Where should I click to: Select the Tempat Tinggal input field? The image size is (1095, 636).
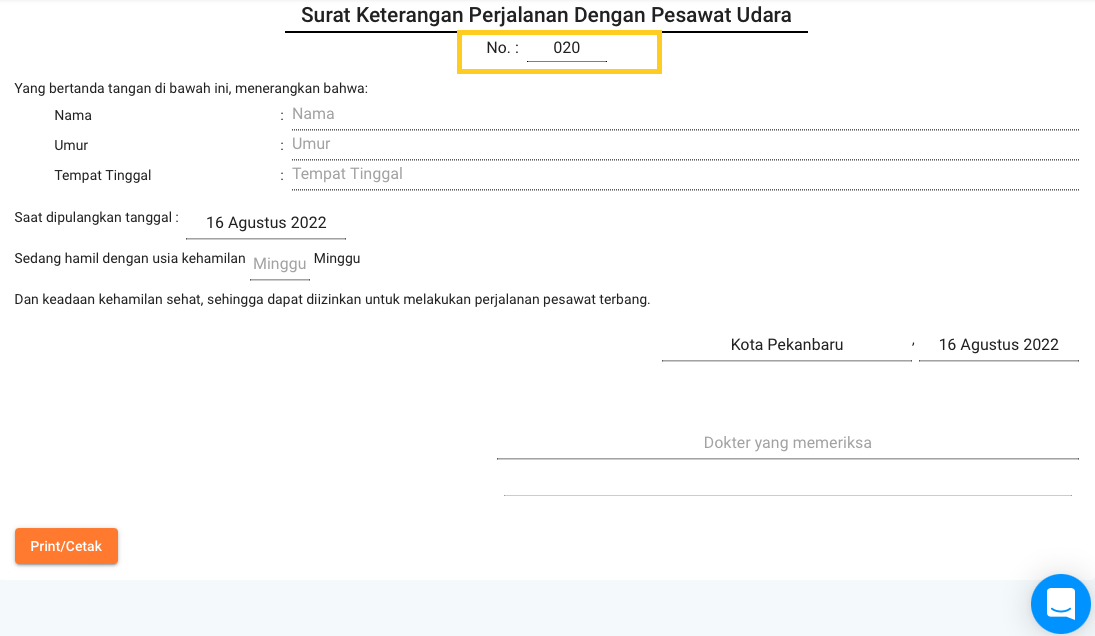685,175
